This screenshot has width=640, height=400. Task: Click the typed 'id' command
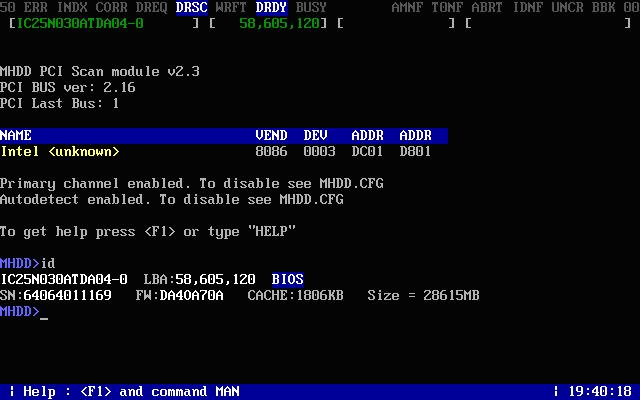pos(48,263)
